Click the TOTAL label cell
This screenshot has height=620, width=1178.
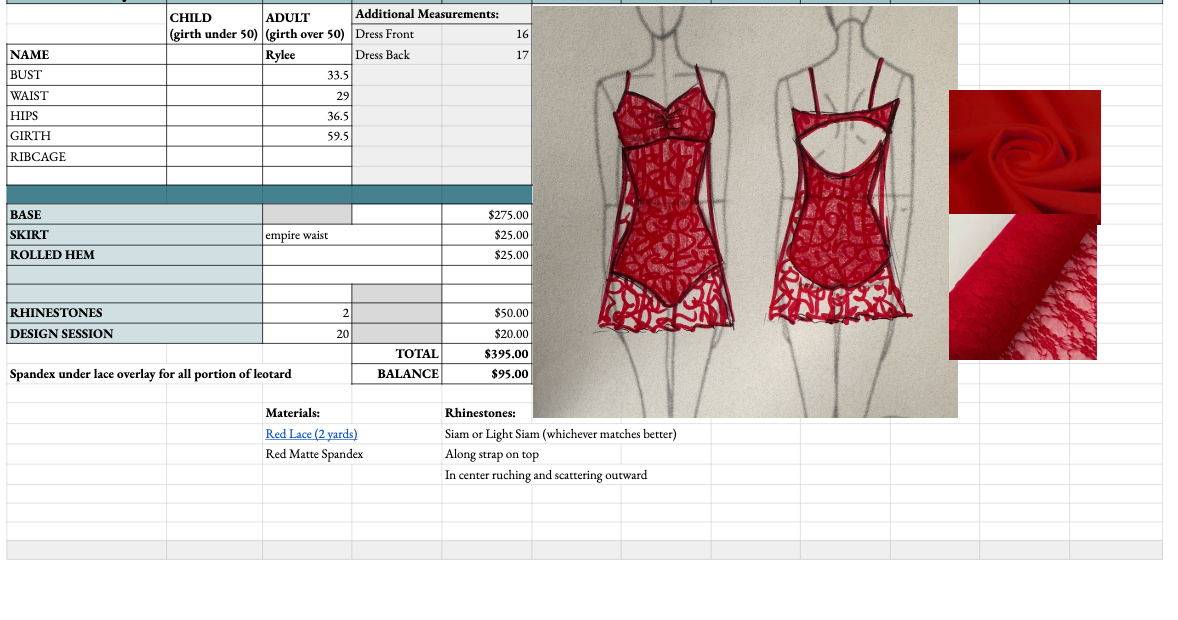point(397,354)
